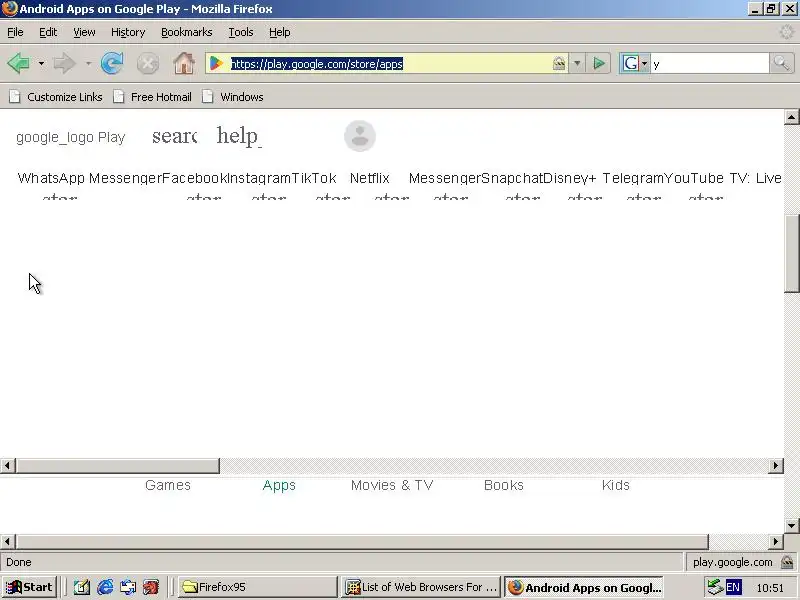This screenshot has height=600, width=800.
Task: Open the YouTube TV: Live app link
Action: (x=723, y=178)
